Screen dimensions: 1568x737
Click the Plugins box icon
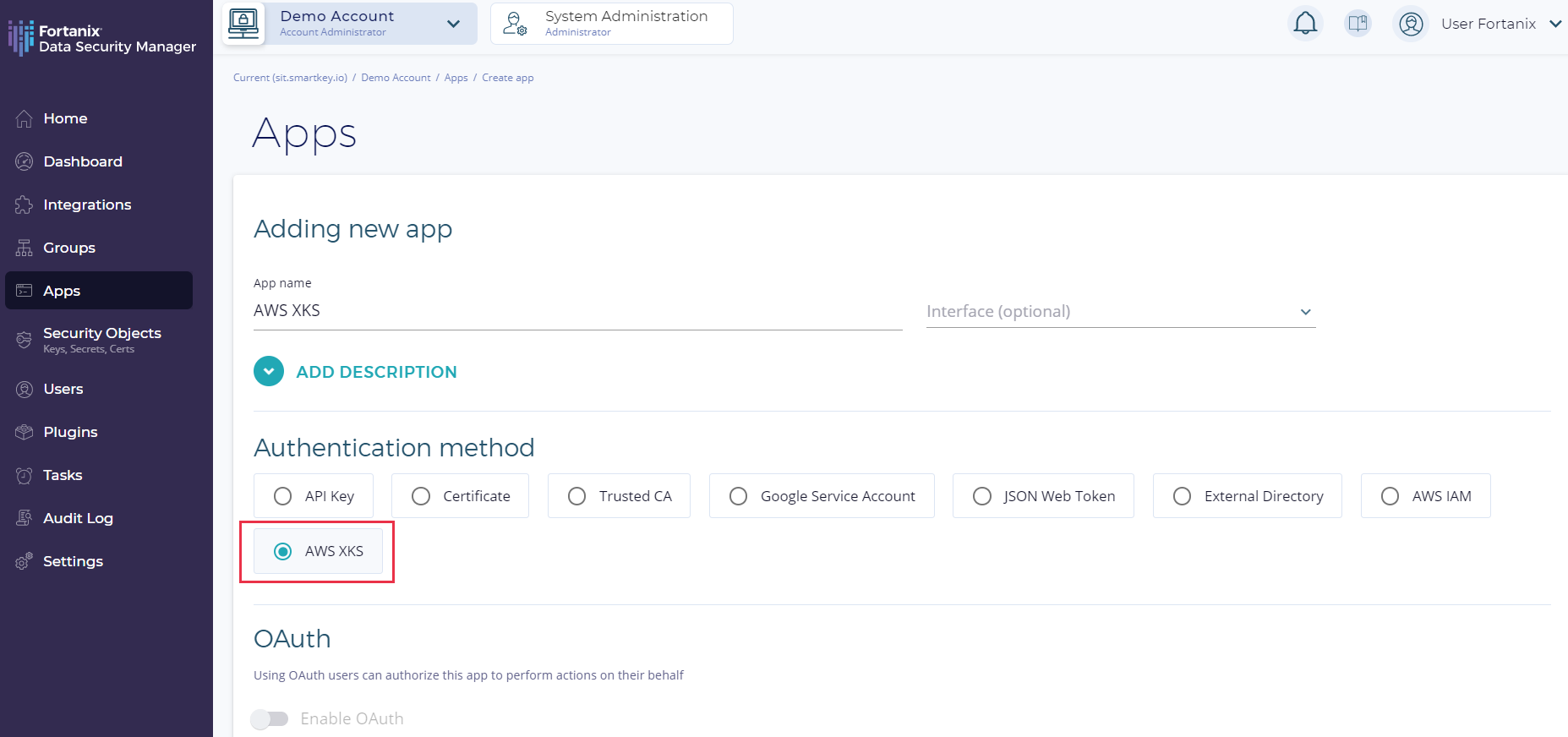pyautogui.click(x=25, y=432)
